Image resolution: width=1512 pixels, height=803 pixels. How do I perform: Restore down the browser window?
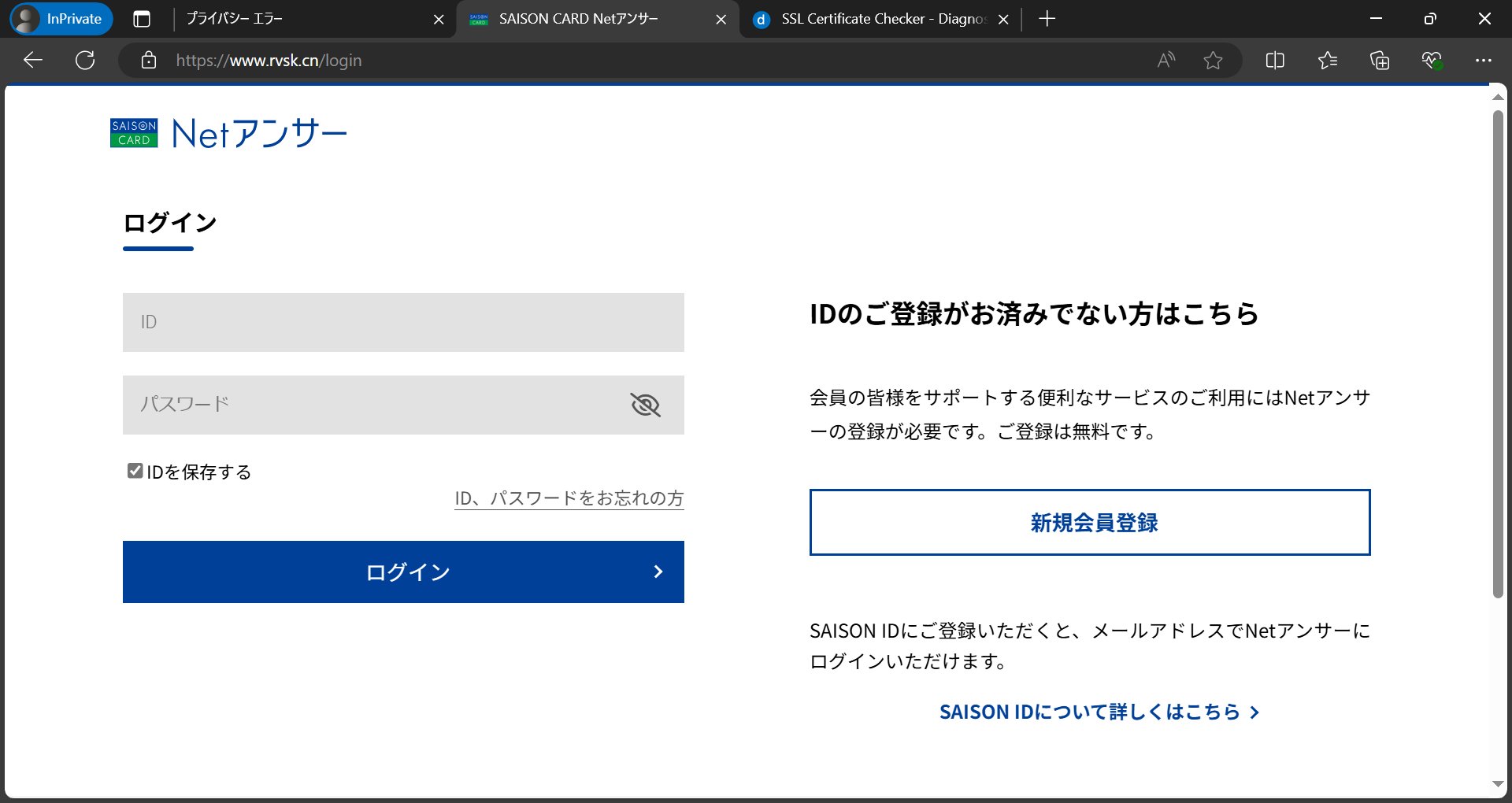[1430, 19]
